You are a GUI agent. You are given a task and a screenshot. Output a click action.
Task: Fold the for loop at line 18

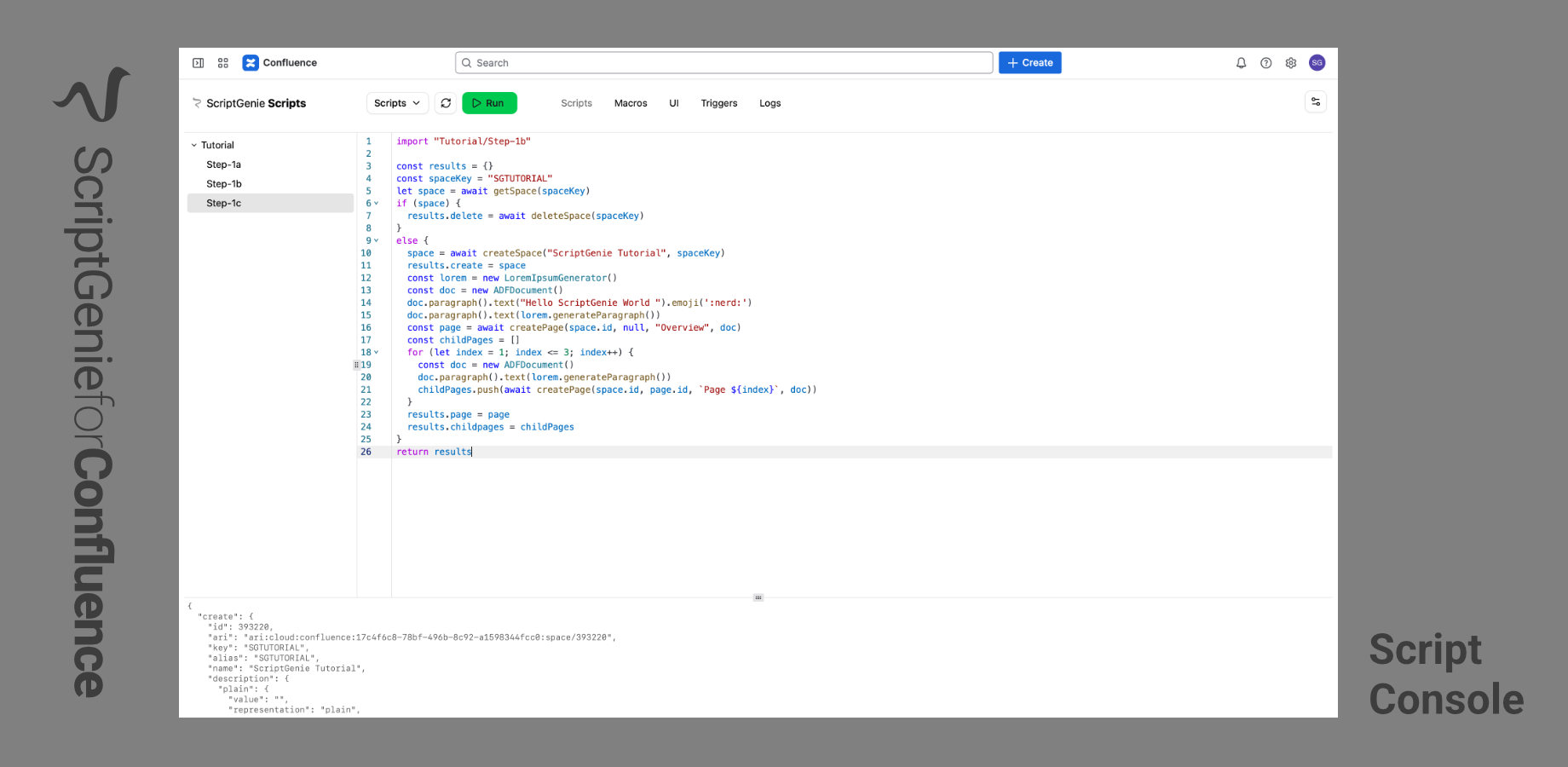pyautogui.click(x=376, y=353)
